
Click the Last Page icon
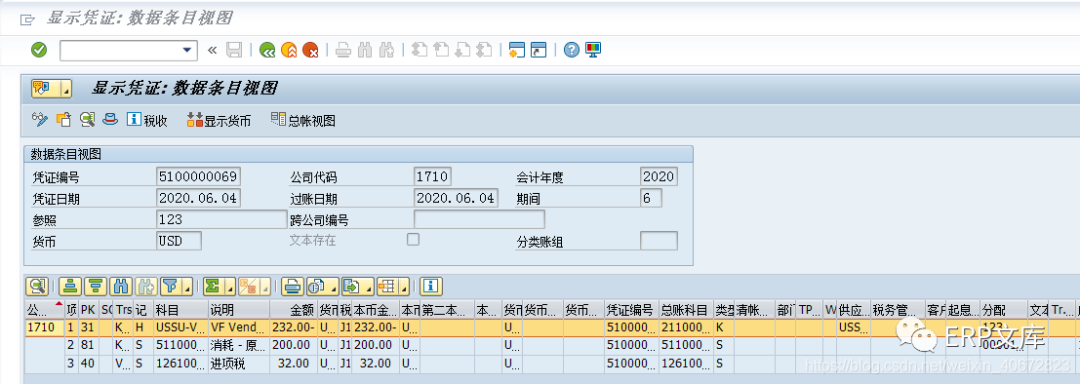tap(484, 50)
